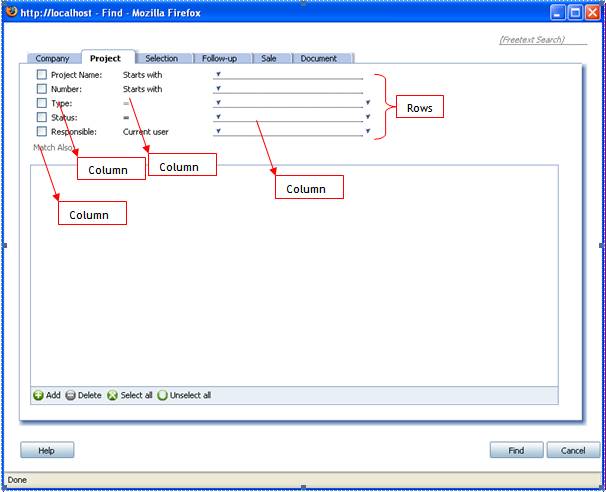Viewport: 606px width, 492px height.
Task: Open the 'Starts with' operator for Number
Action: point(142,89)
